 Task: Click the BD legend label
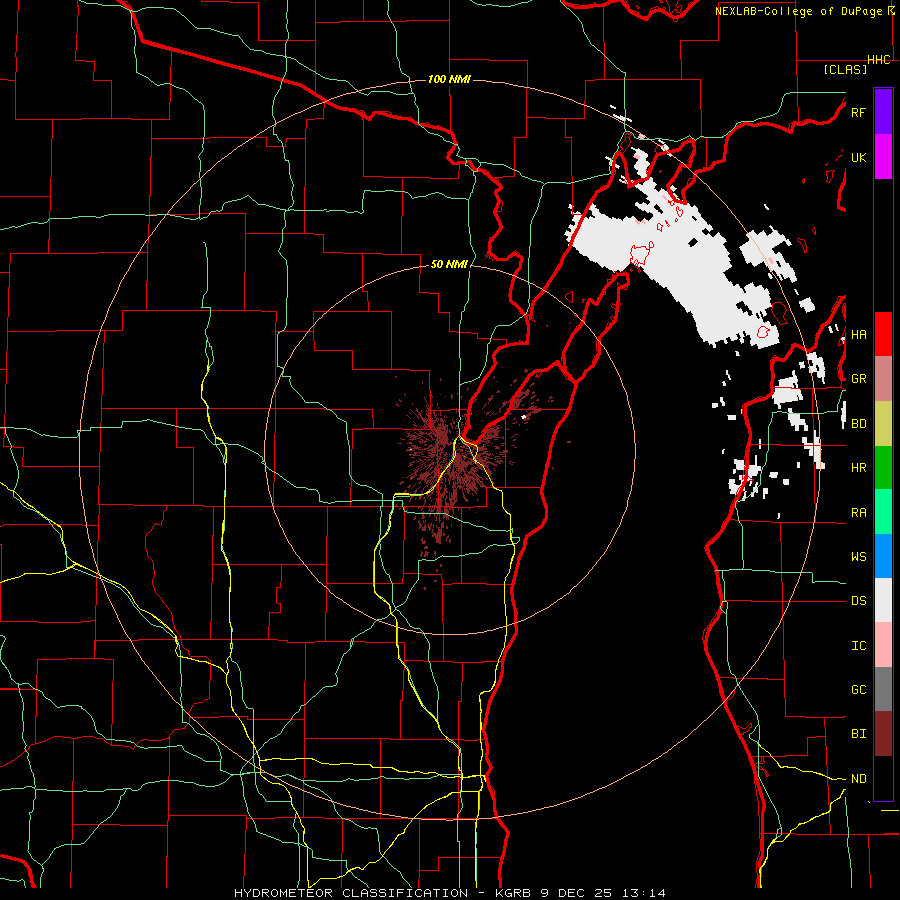pos(858,424)
